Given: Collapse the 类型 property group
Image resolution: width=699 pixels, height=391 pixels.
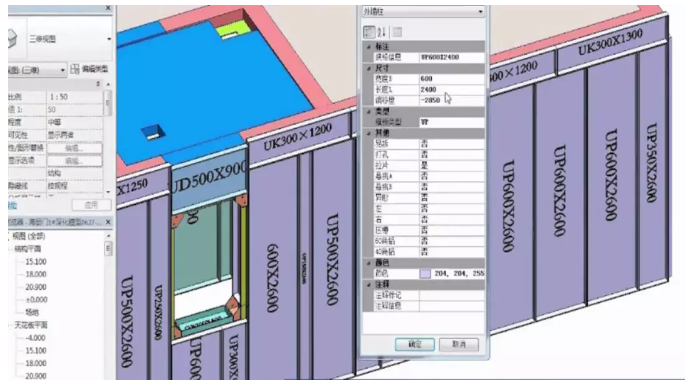Looking at the screenshot, I should tap(369, 111).
